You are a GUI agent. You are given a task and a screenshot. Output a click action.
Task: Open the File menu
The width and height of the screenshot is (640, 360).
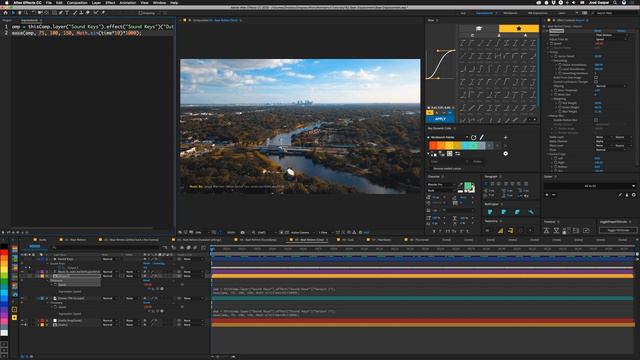click(x=49, y=2)
